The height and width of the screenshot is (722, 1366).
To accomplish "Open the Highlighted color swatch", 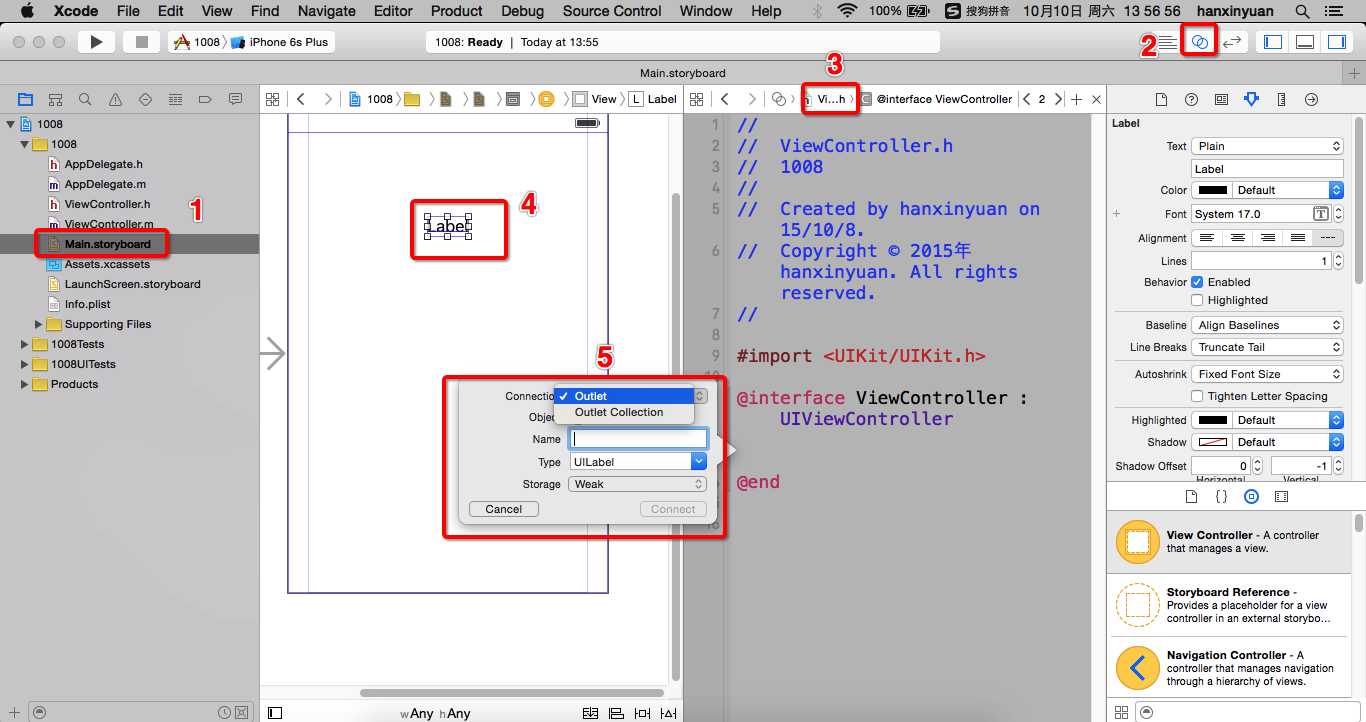I will pyautogui.click(x=1213, y=420).
